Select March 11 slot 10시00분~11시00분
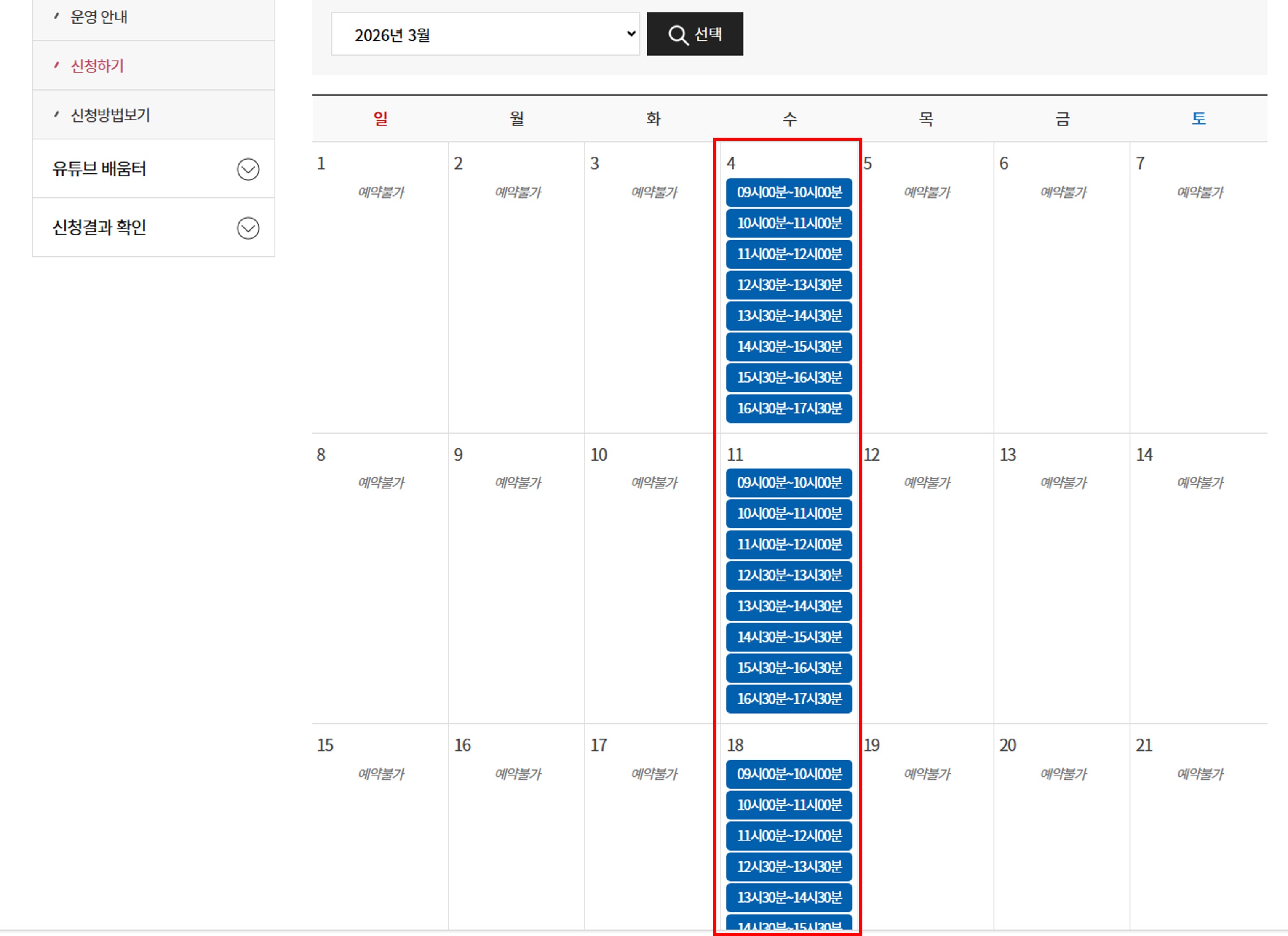 point(788,514)
